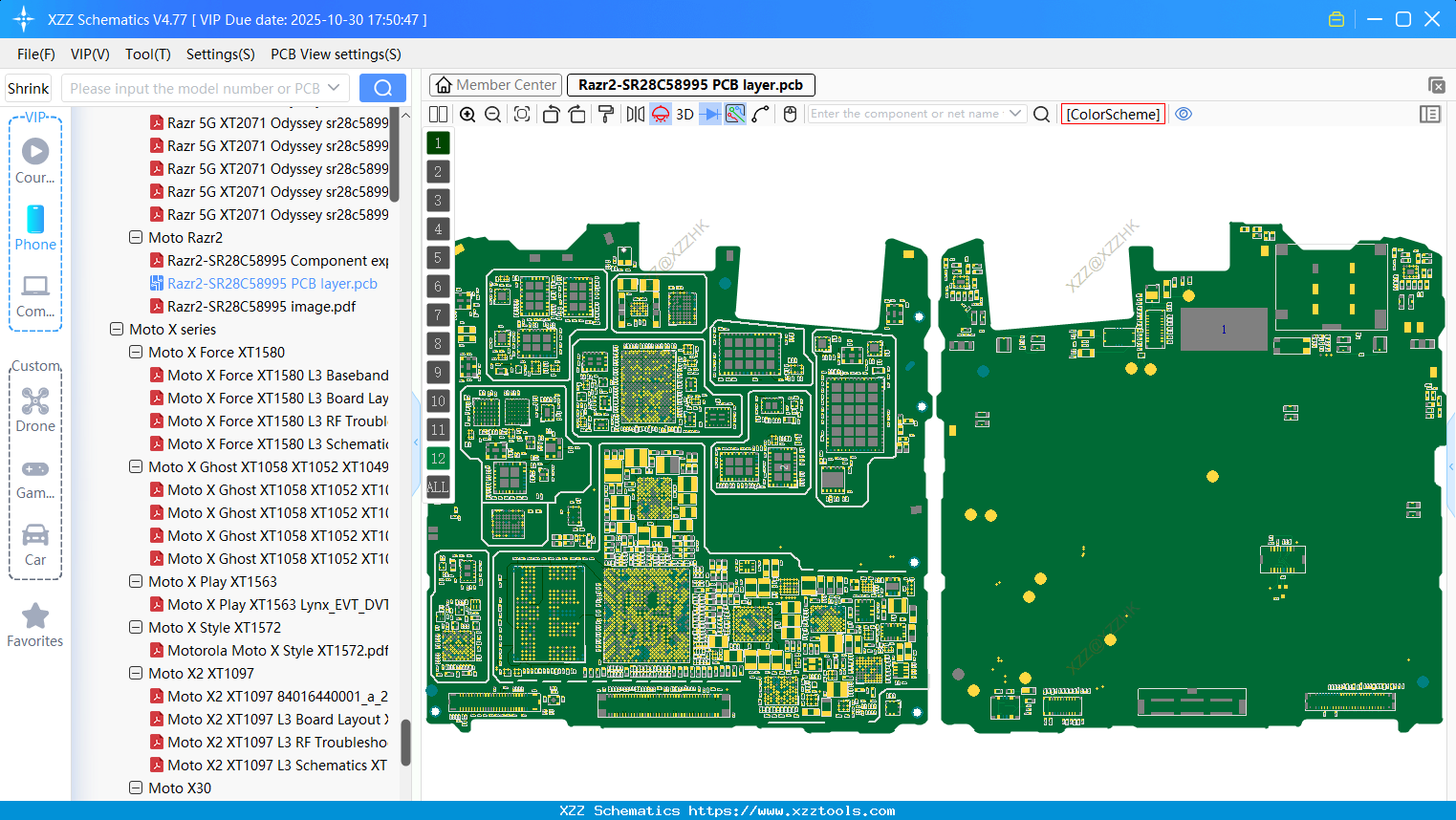
Task: Enable the ALL layers view
Action: pyautogui.click(x=438, y=487)
